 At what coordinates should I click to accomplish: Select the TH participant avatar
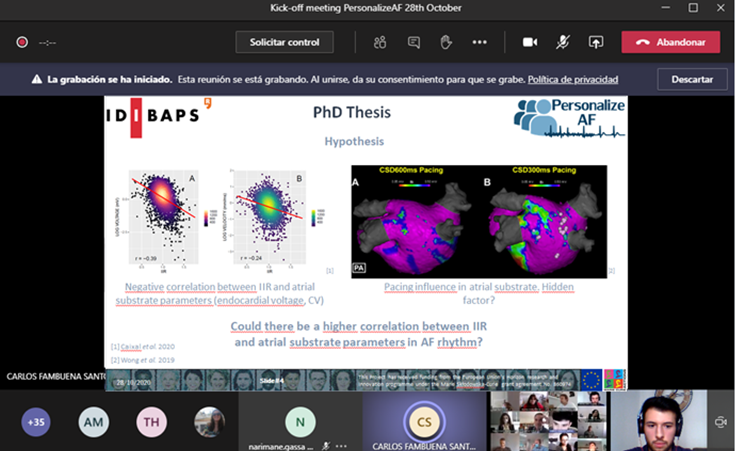[x=152, y=422]
